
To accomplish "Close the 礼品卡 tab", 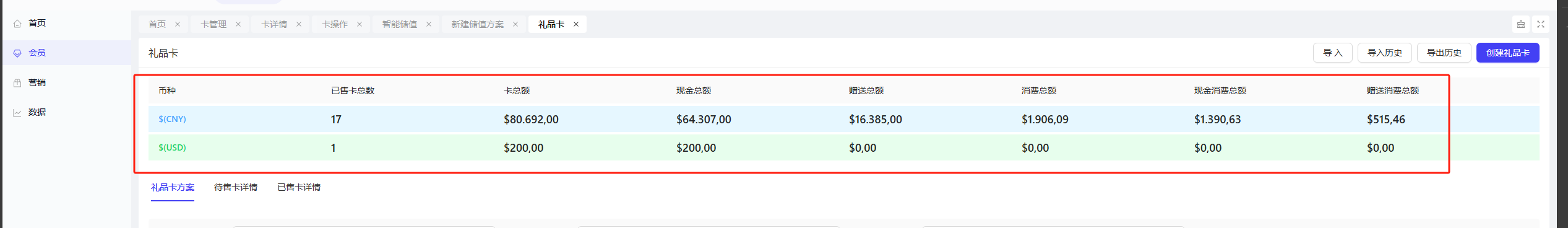I will point(576,24).
